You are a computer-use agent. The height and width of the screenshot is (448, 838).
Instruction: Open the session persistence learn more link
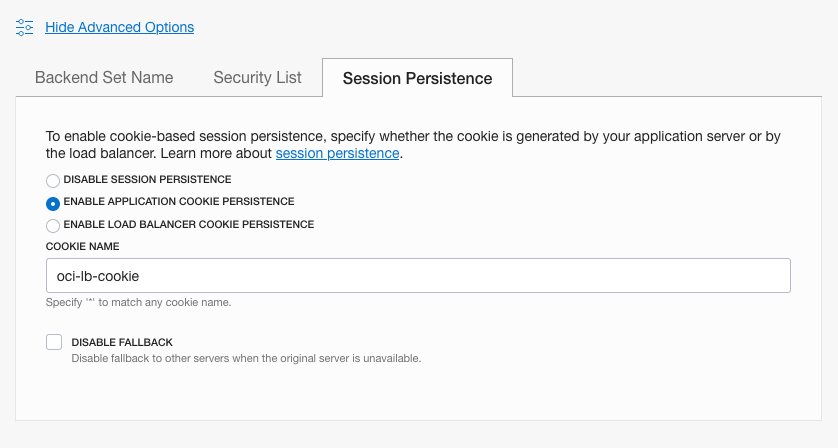tap(337, 153)
